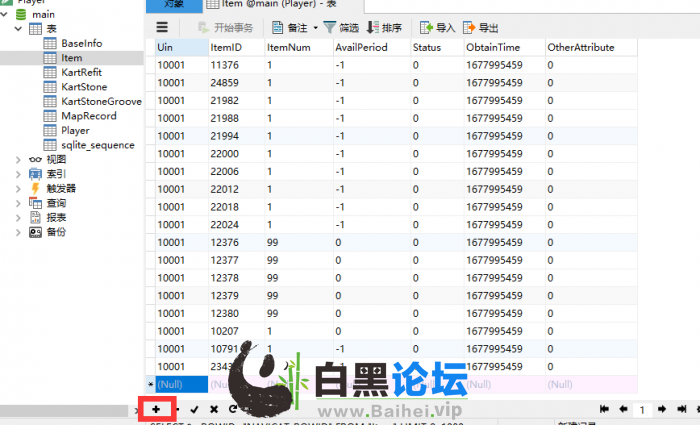Select the Item @main (Player) tab

click(260, 5)
